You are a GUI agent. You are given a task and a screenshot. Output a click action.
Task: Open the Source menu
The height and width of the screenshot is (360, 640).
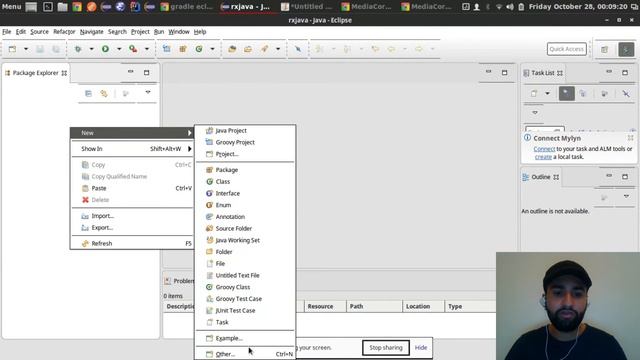(39, 32)
